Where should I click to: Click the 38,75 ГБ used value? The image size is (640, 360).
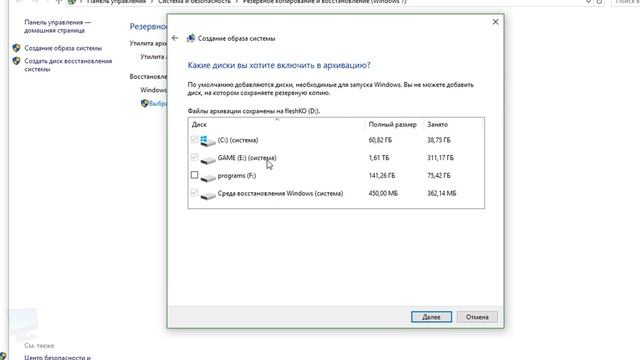[x=439, y=140]
